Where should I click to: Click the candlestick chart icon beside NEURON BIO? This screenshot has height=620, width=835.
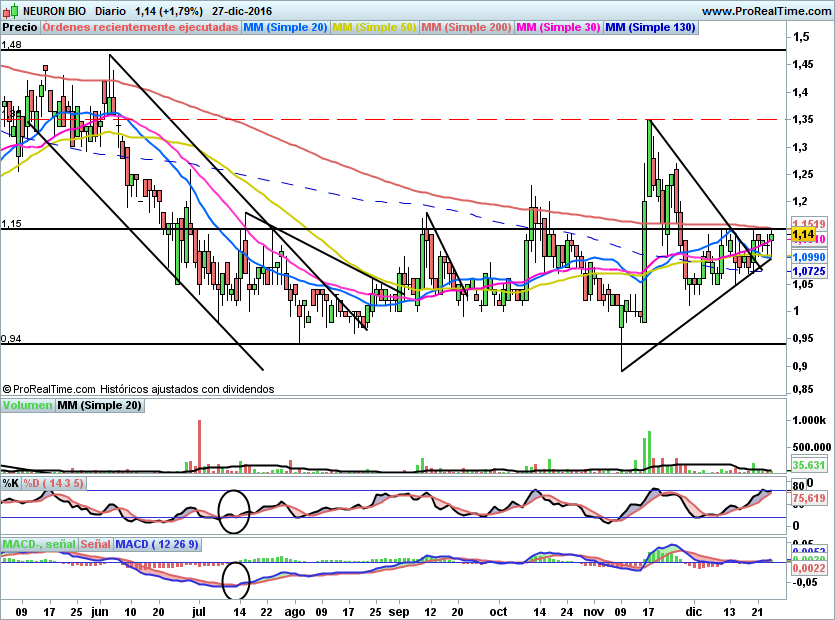pos(9,11)
